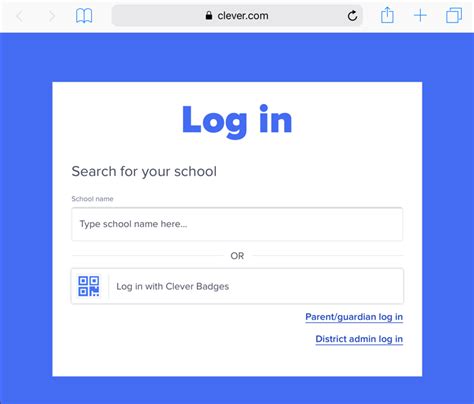Open the Parent/guardian log in link
This screenshot has width=474, height=404.
click(354, 317)
